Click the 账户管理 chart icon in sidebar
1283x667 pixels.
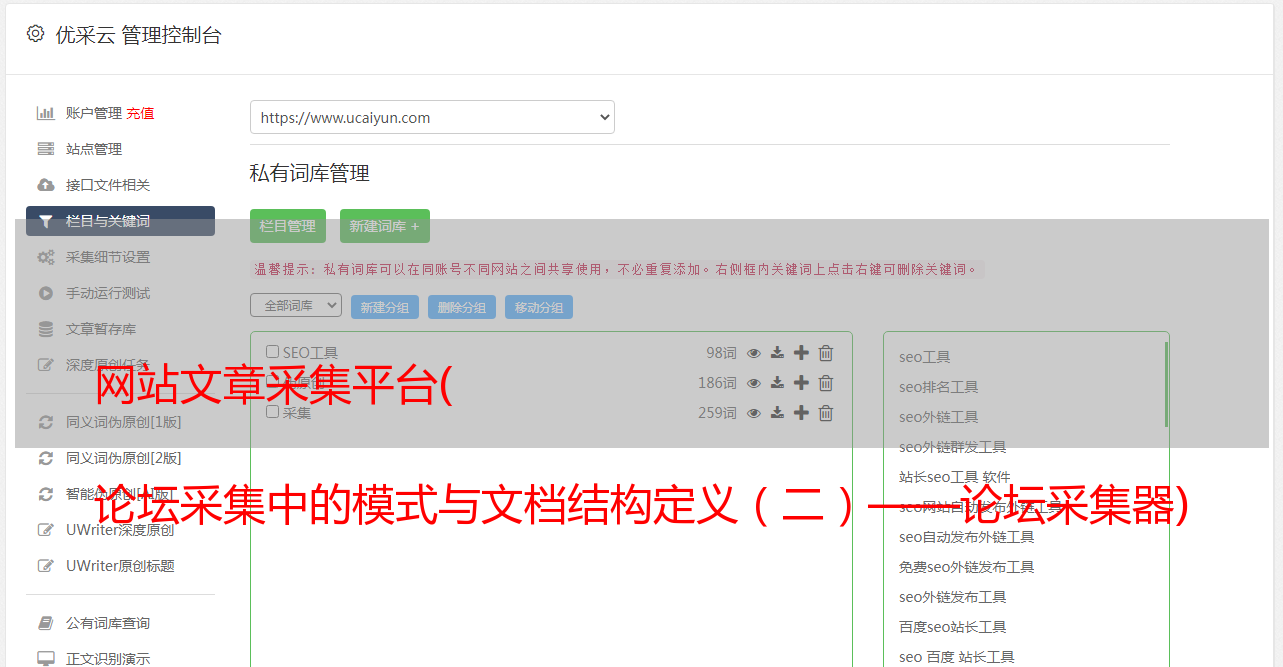click(46, 113)
